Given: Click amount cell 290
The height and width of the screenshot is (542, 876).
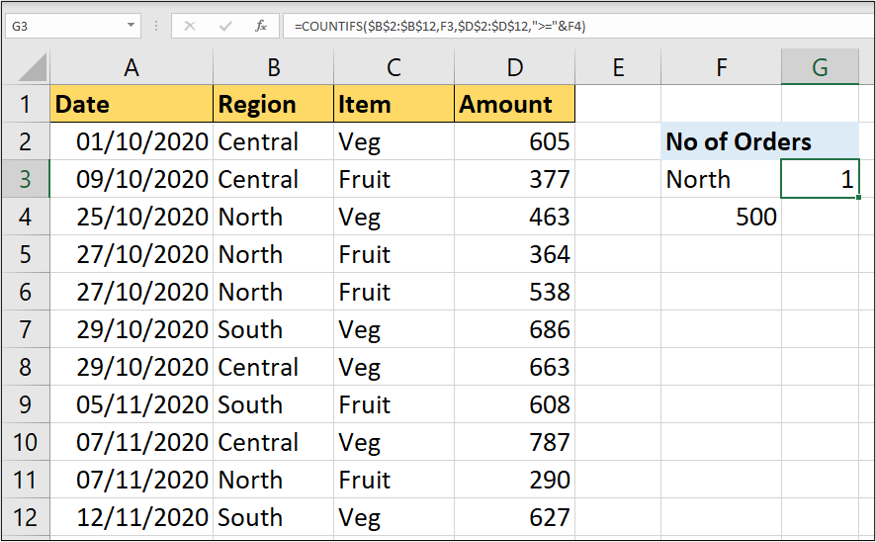Looking at the screenshot, I should click(515, 479).
